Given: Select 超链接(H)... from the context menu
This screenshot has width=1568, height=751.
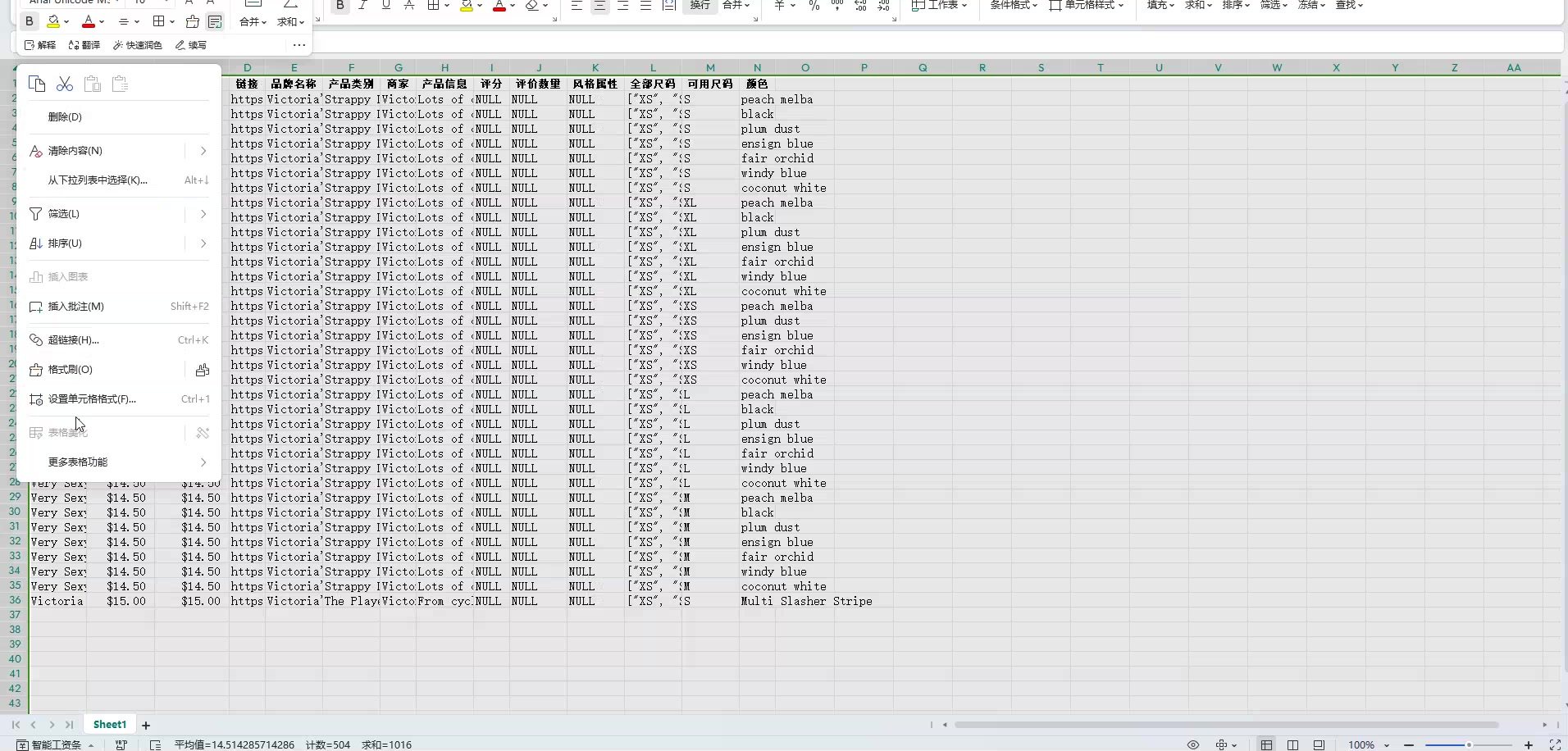Looking at the screenshot, I should tap(119, 340).
